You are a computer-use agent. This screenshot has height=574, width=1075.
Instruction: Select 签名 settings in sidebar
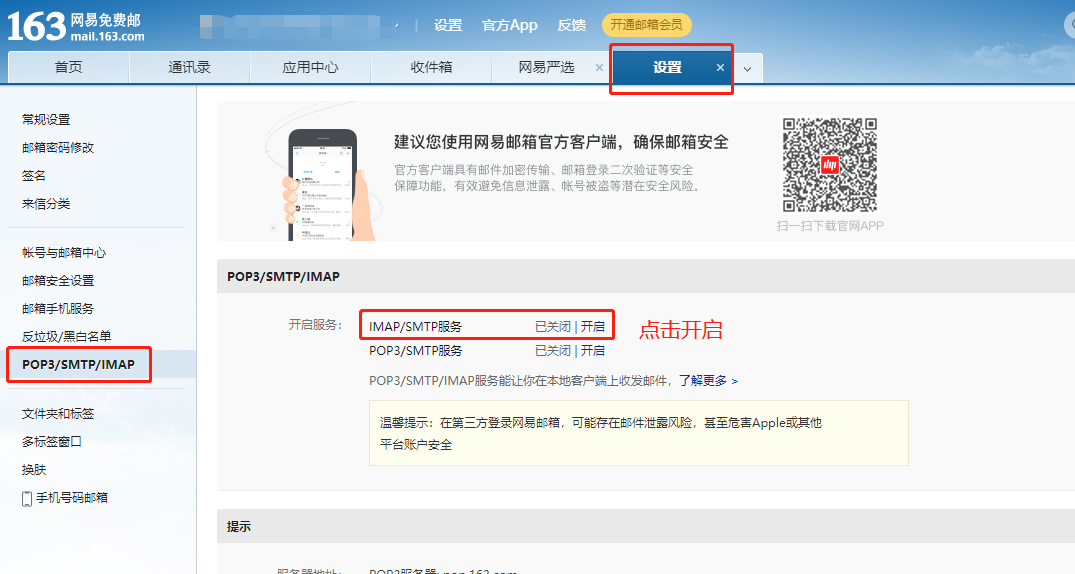pyautogui.click(x=34, y=176)
